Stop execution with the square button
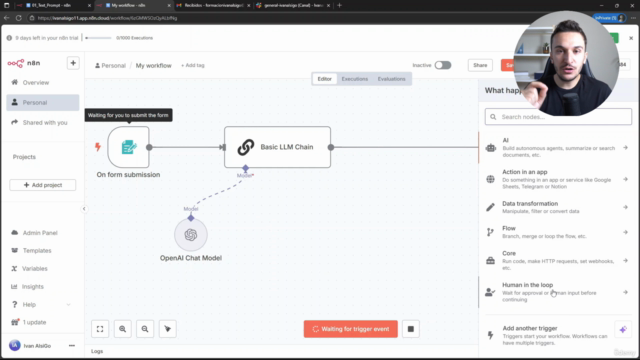Screen dimensions: 640x360 (x=411, y=329)
